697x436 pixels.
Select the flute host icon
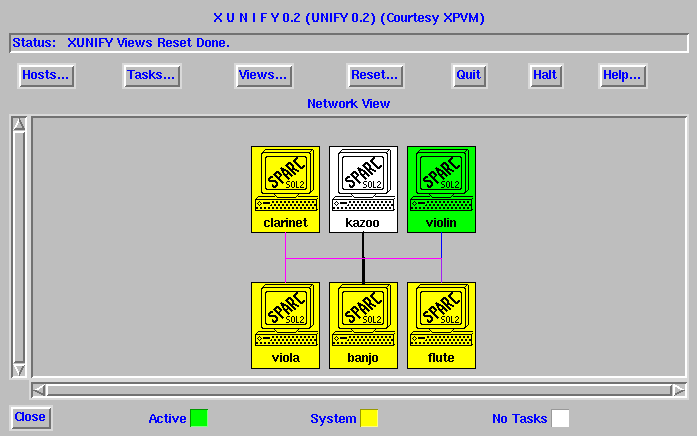click(441, 325)
